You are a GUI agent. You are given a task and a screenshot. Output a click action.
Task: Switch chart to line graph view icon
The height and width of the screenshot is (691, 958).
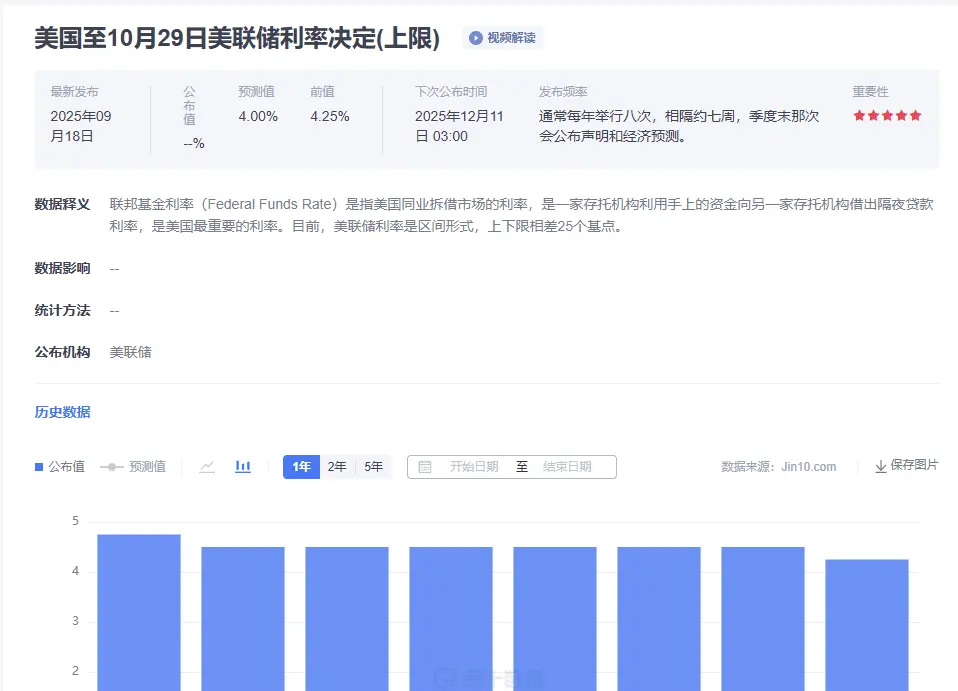207,467
